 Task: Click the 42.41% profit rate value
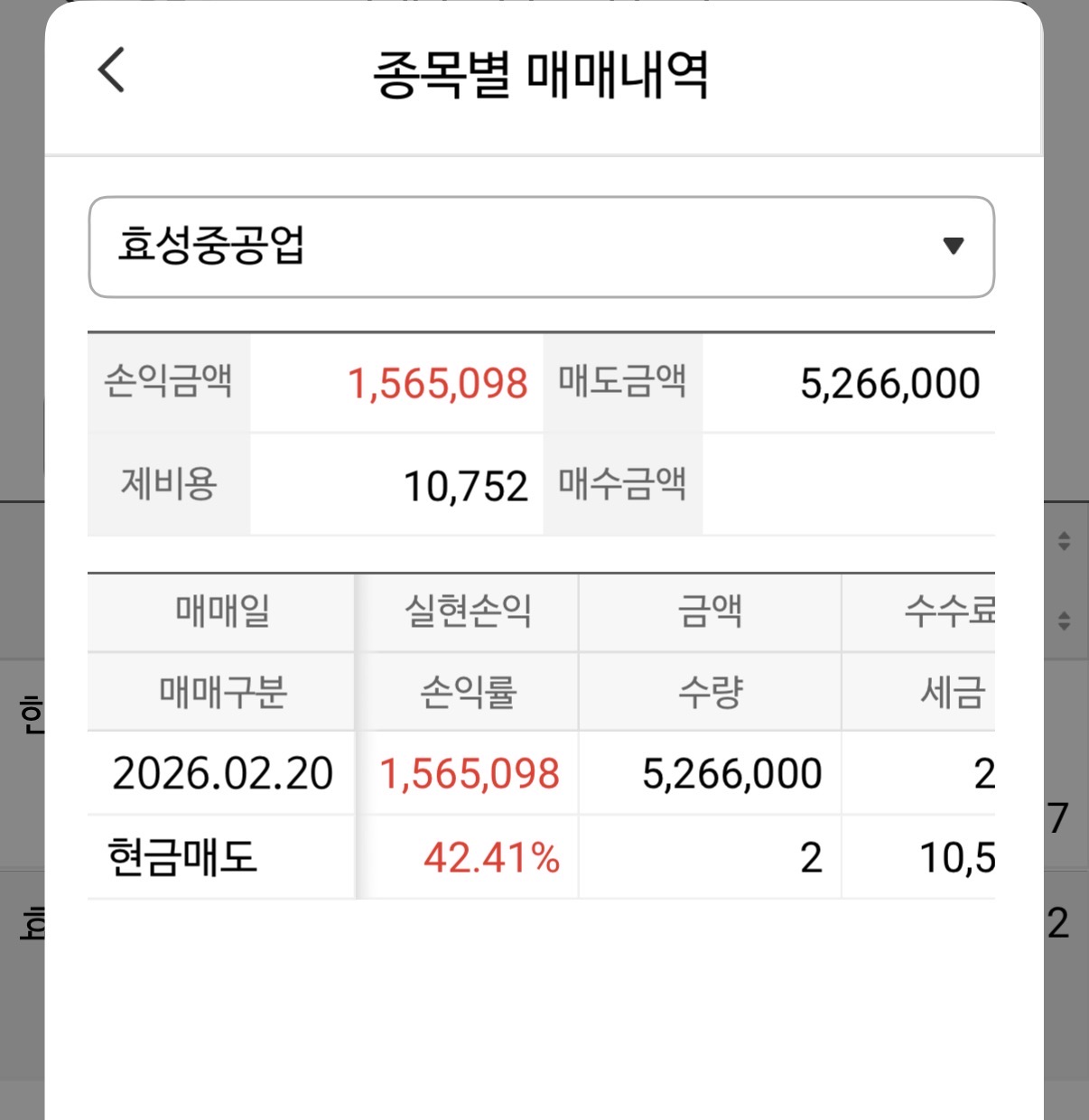491,857
